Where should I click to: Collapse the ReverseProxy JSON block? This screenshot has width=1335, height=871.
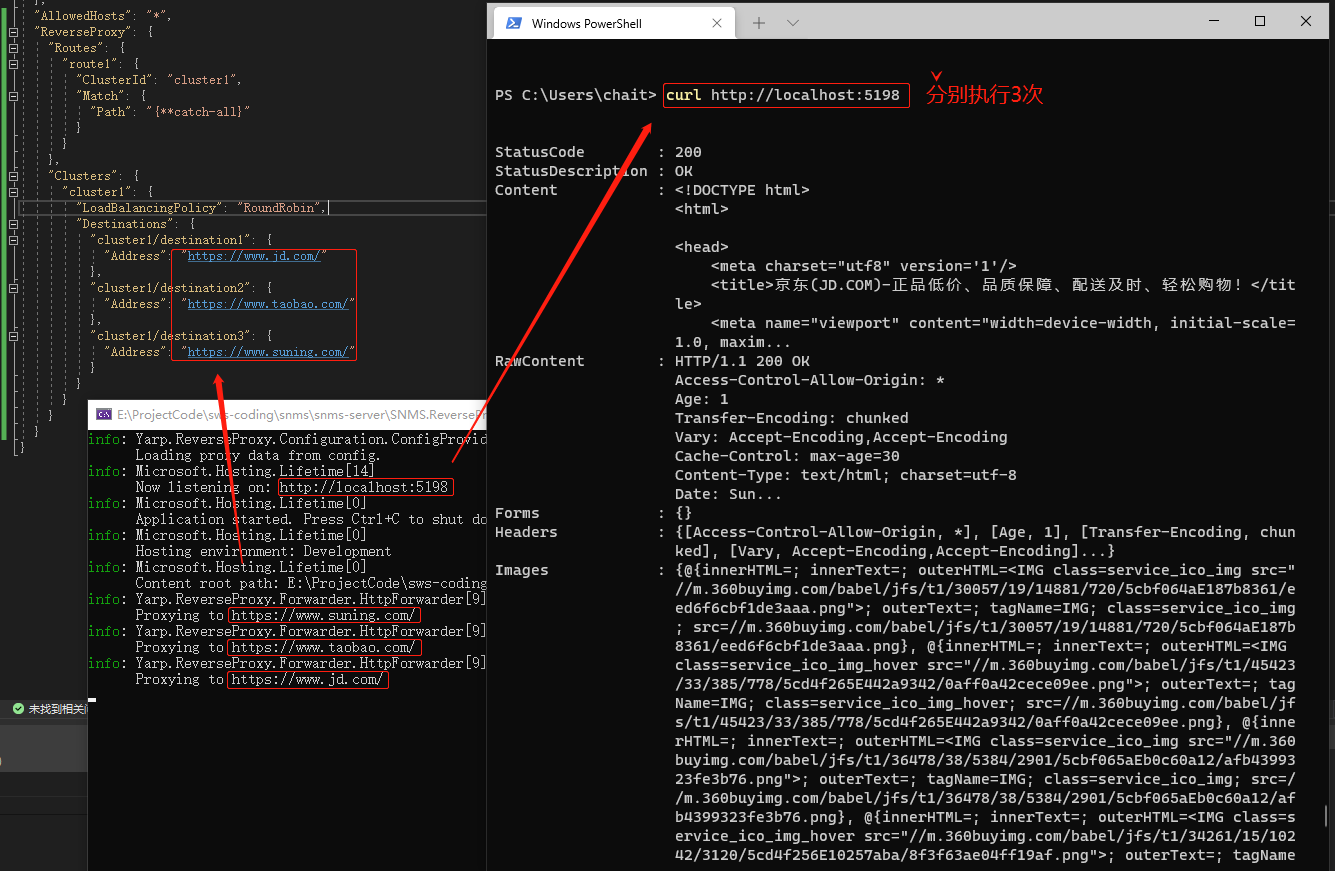coord(12,33)
